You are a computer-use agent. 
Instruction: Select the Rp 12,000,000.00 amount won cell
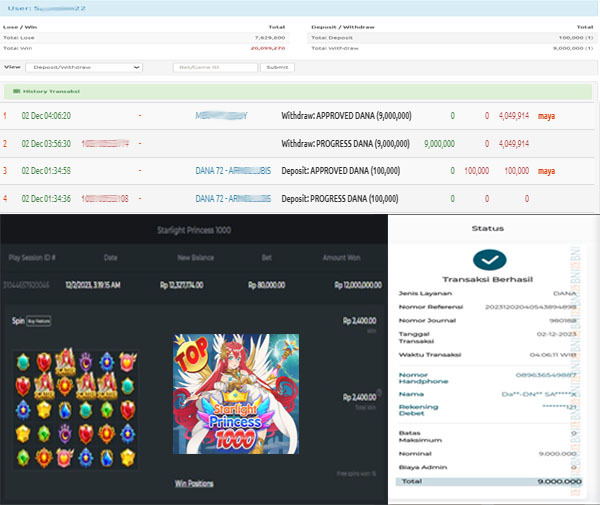(x=358, y=285)
